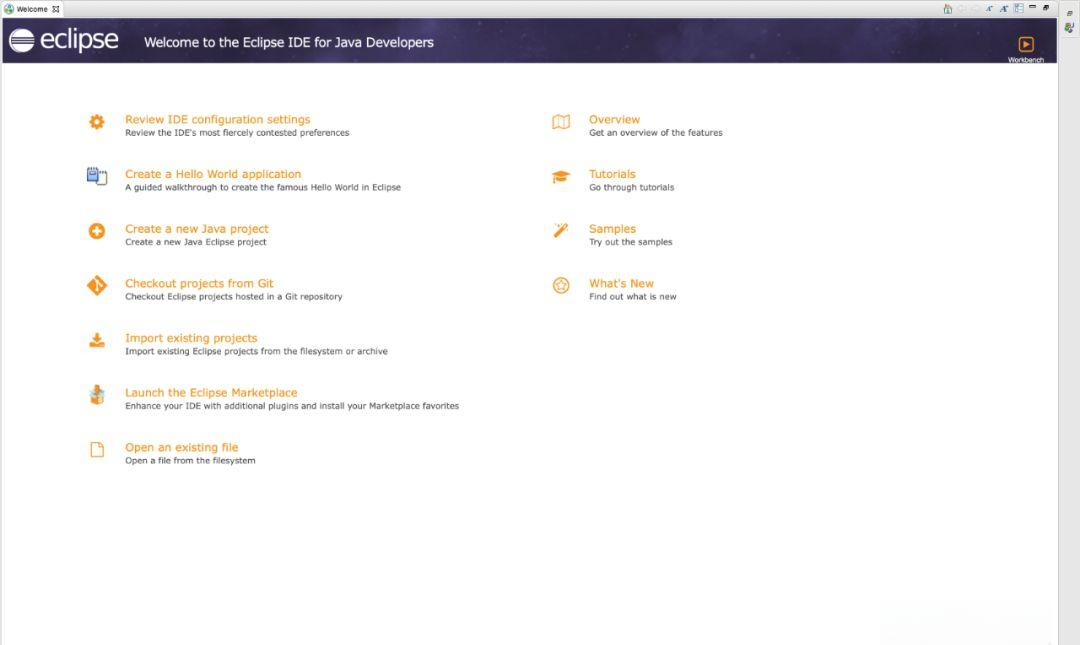This screenshot has width=1080, height=645.
Task: Click the Overview map icon
Action: [561, 122]
